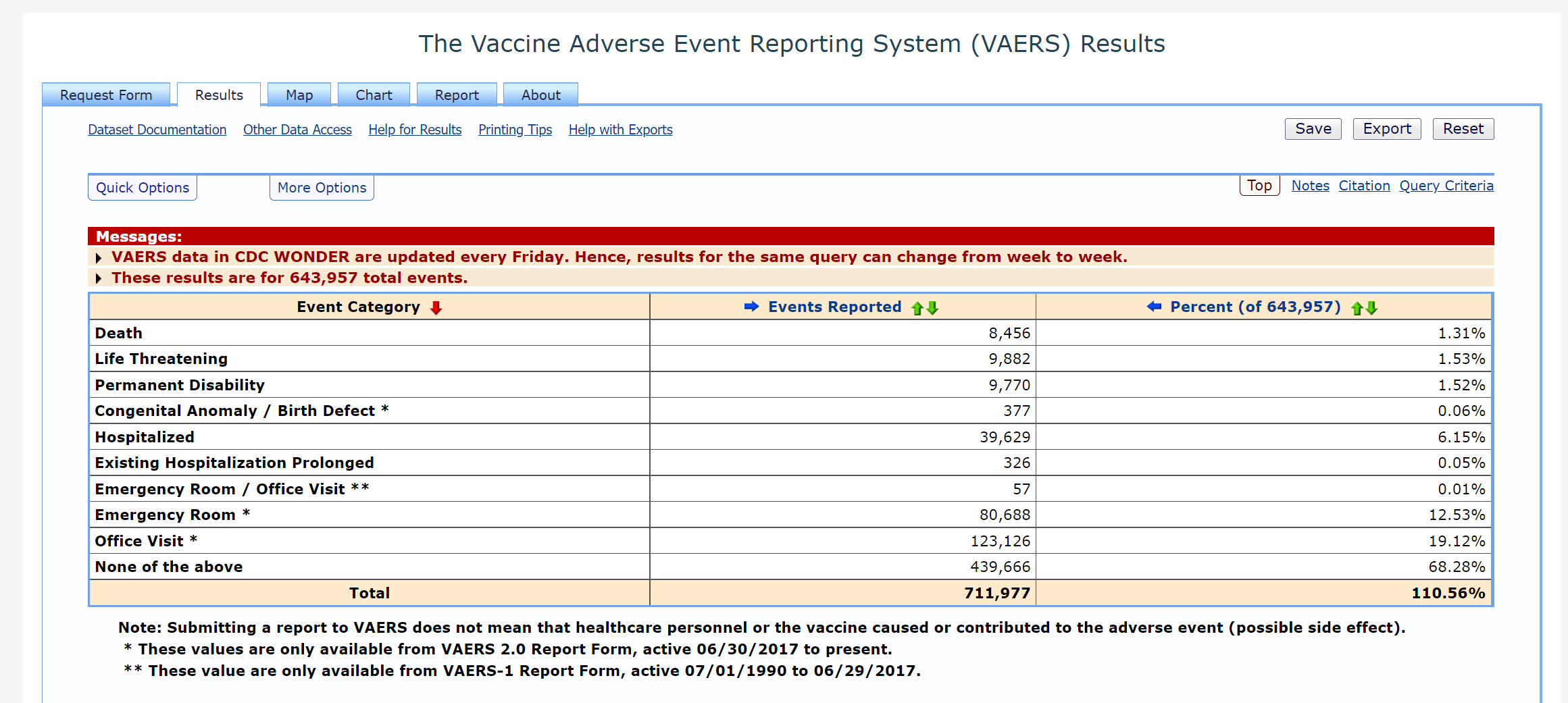The height and width of the screenshot is (703, 1568).
Task: Click the 1.53% Life Threatening percent
Action: click(x=1461, y=359)
